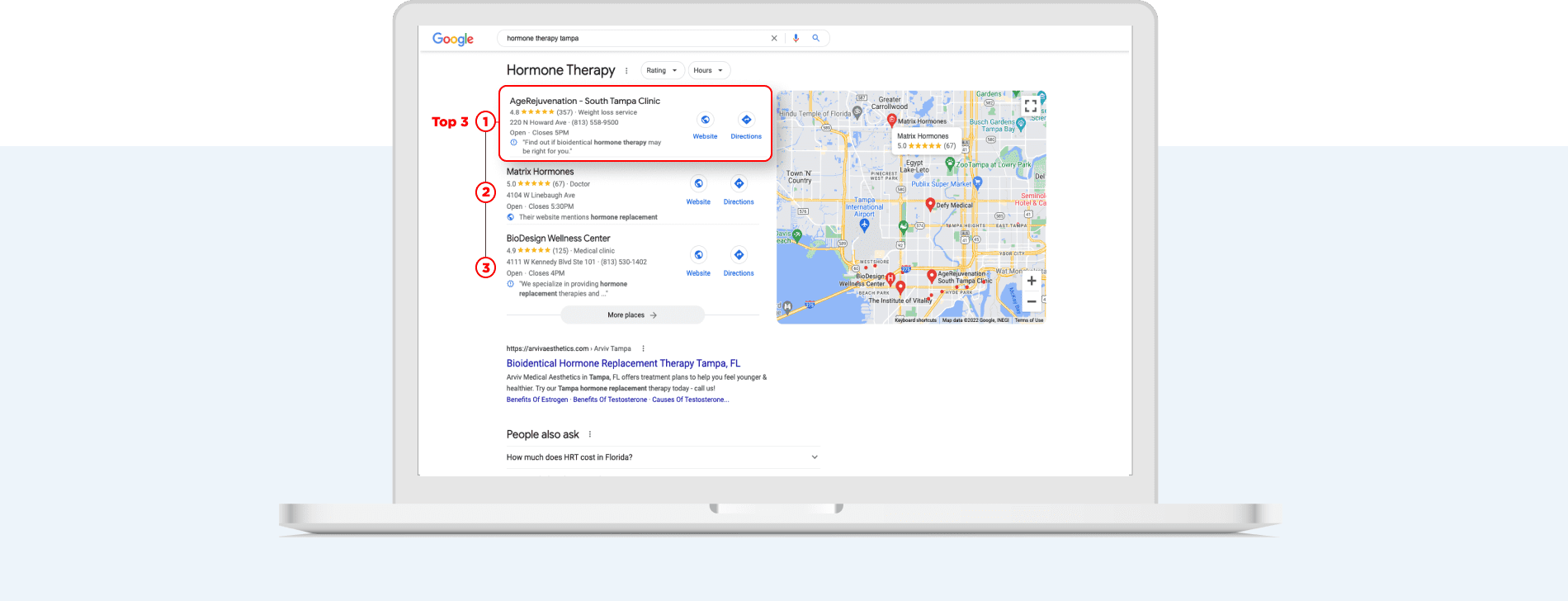The height and width of the screenshot is (601, 1568).
Task: Expand map to fullscreen
Action: 1031,106
